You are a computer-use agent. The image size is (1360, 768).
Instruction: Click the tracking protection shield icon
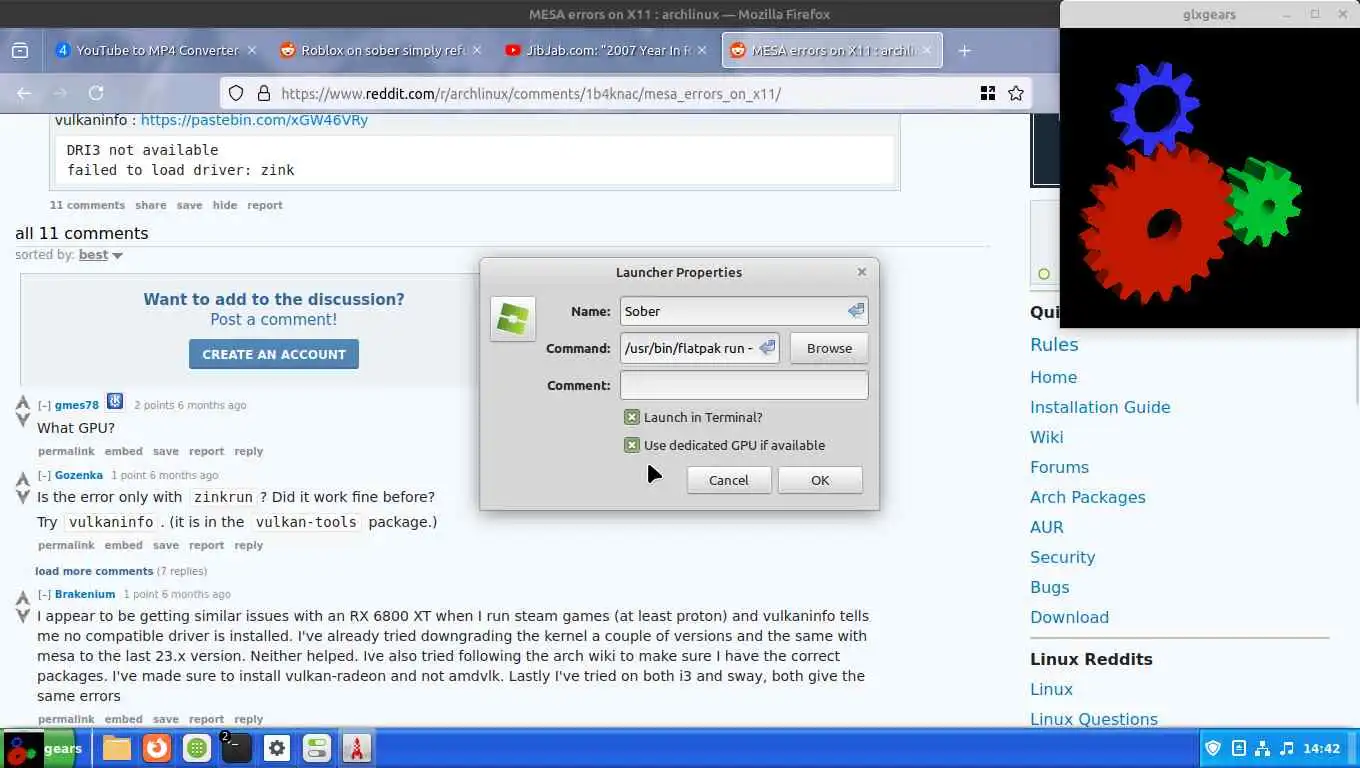point(236,93)
